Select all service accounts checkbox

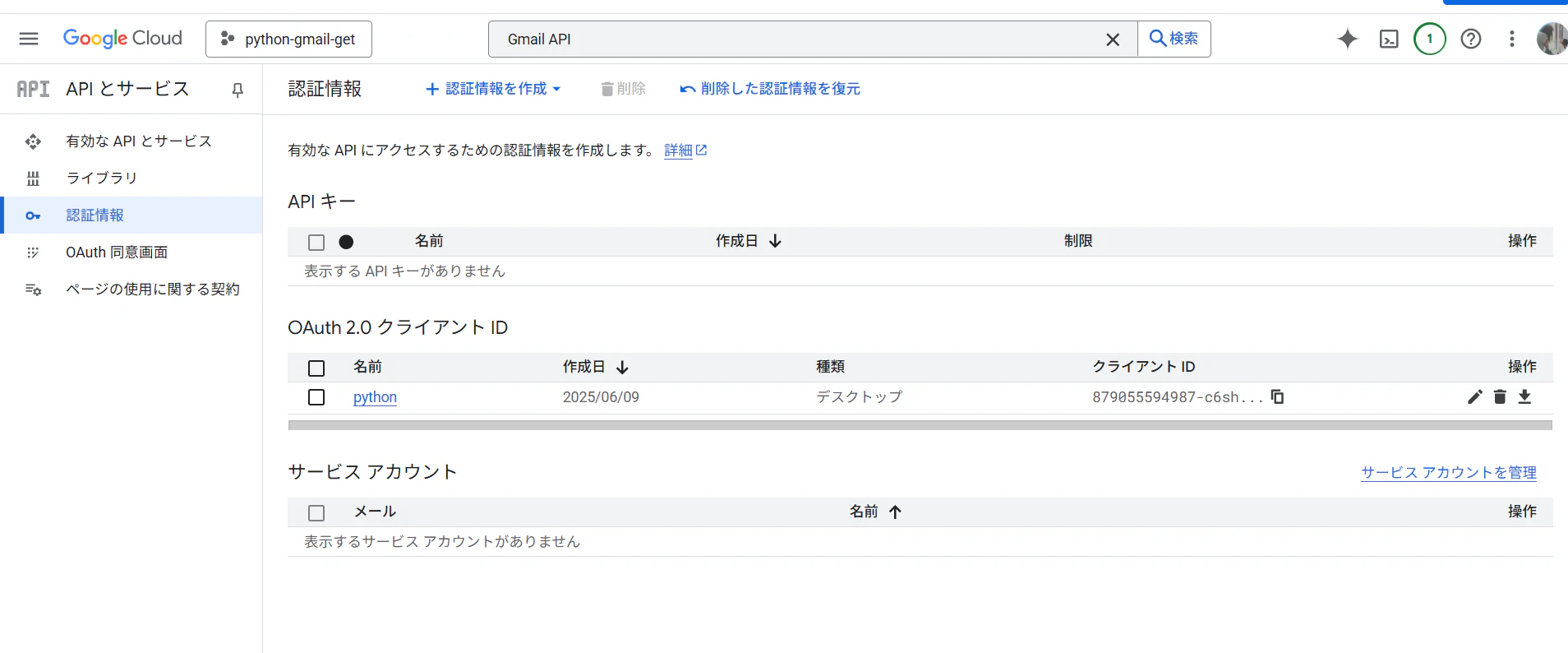tap(316, 512)
